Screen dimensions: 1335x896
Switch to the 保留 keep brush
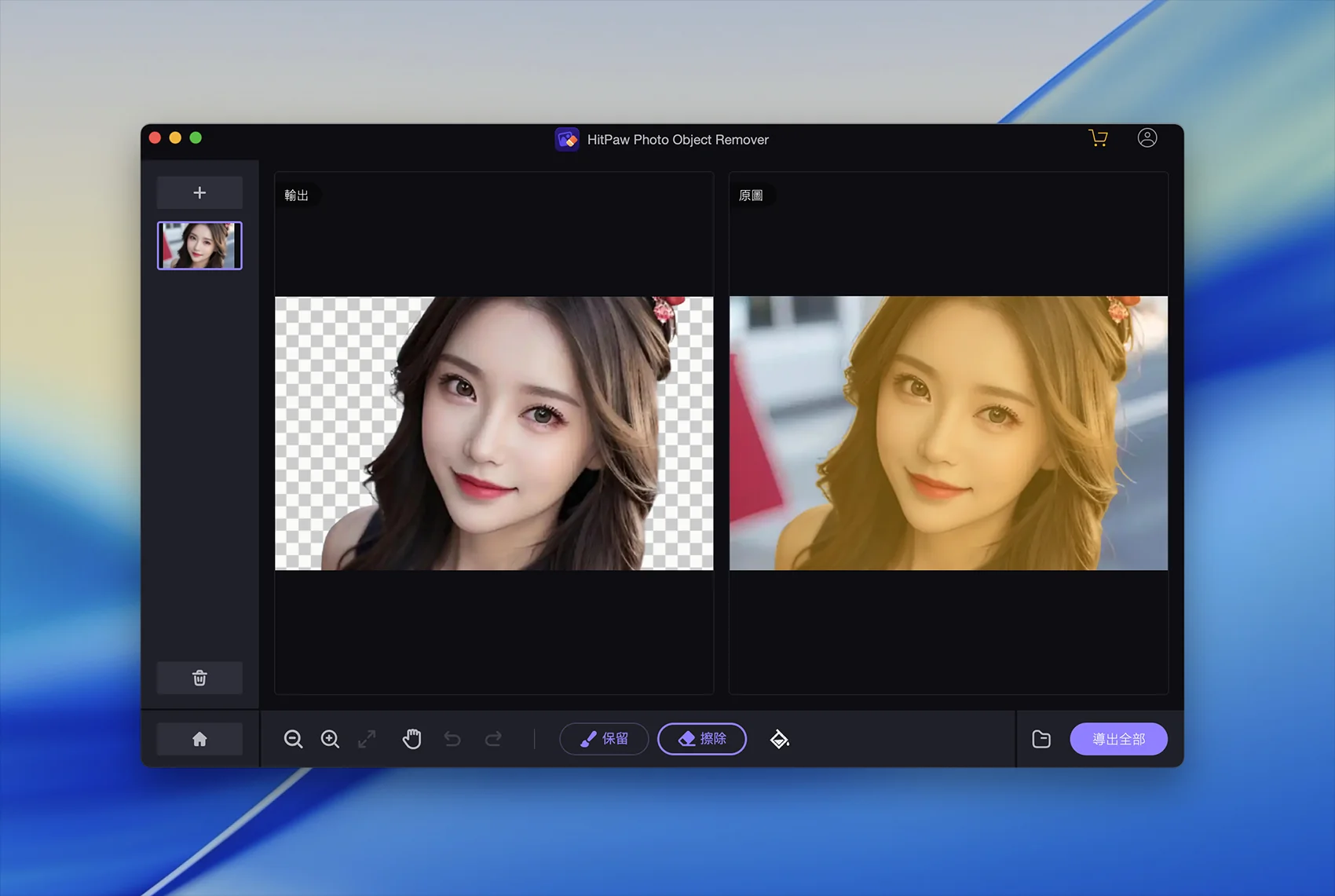(603, 739)
